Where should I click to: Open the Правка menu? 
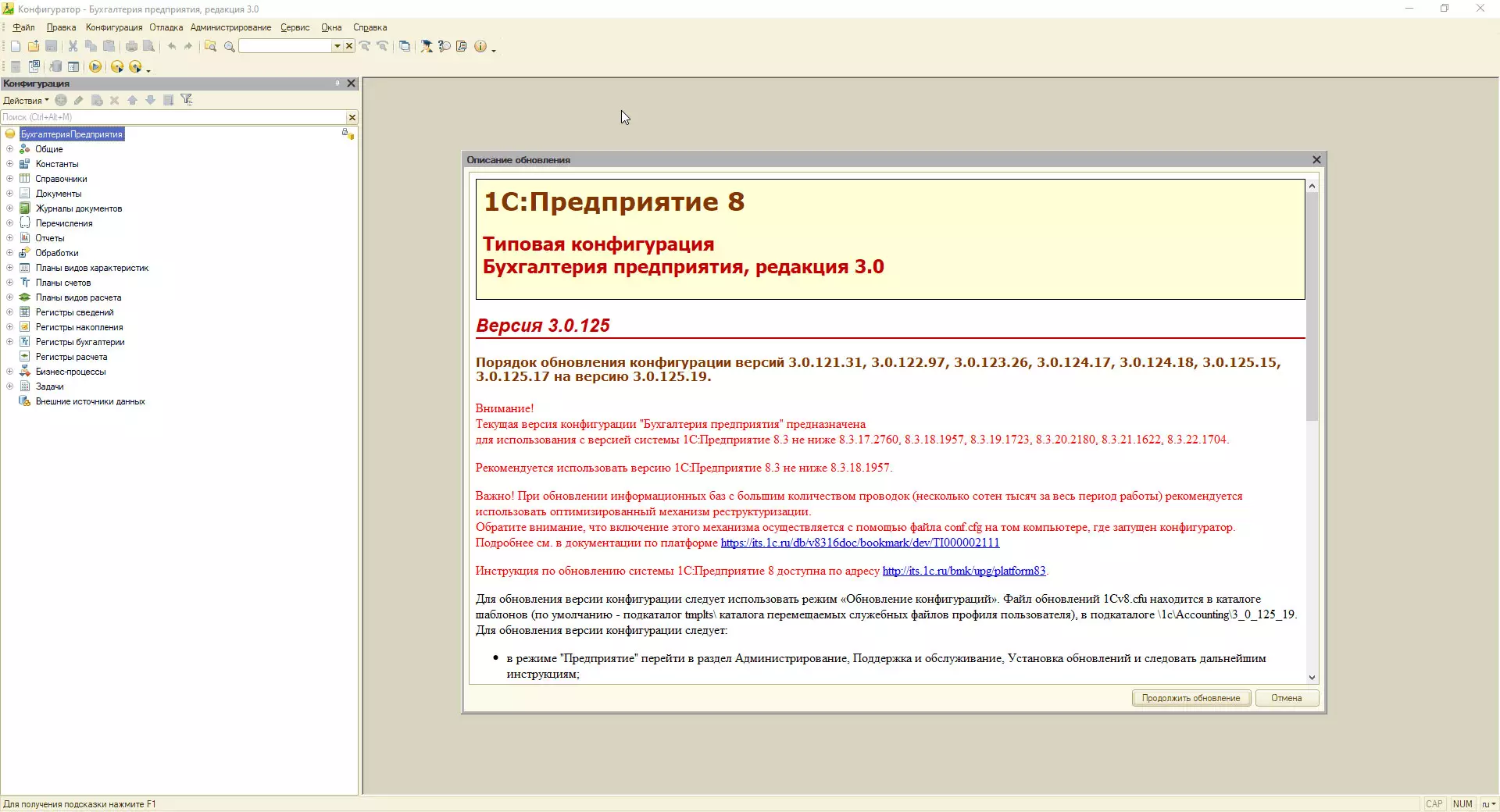61,27
